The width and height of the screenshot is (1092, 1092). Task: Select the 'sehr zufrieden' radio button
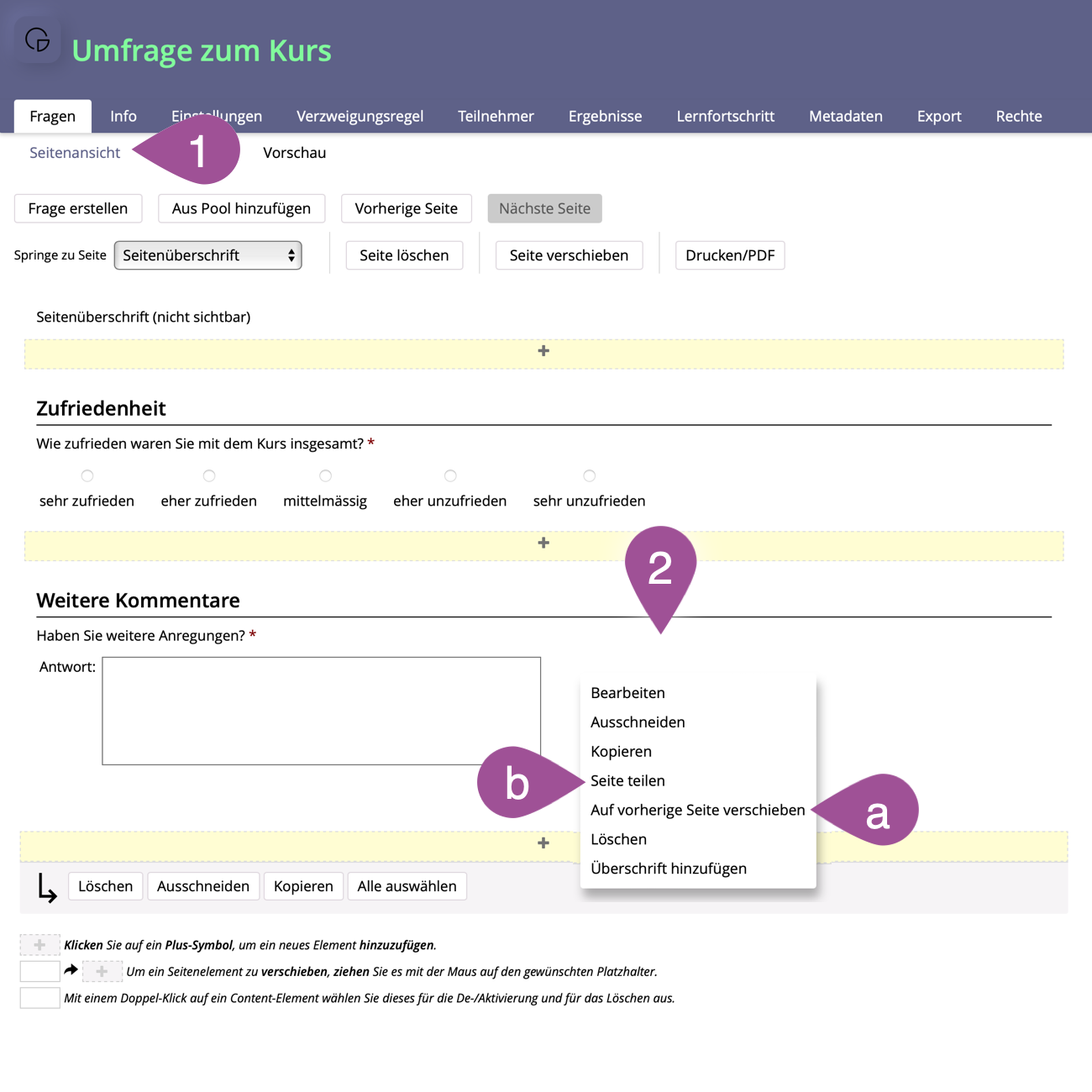pyautogui.click(x=87, y=476)
